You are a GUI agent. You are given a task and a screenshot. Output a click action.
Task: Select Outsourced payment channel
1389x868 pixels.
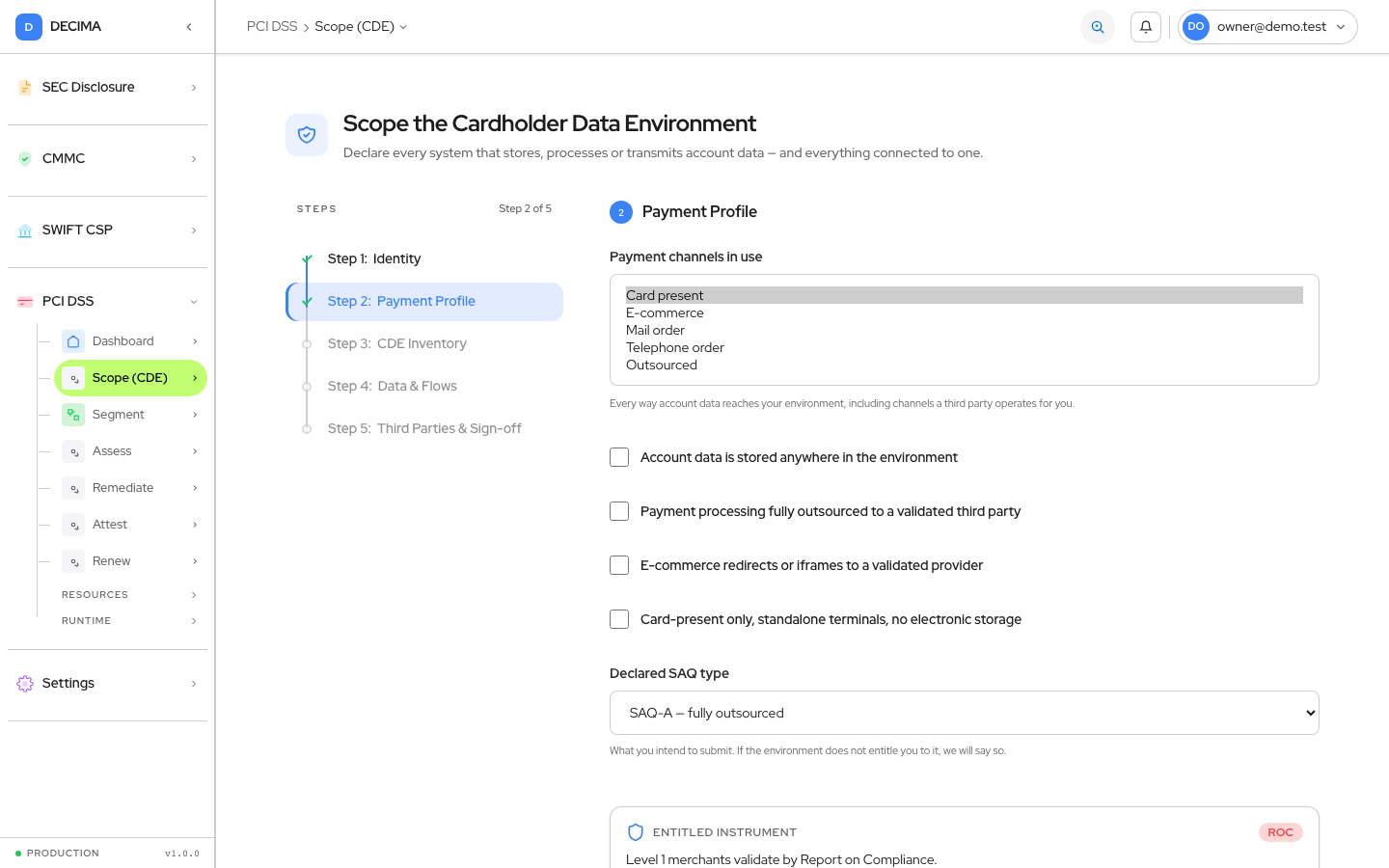pos(965,365)
